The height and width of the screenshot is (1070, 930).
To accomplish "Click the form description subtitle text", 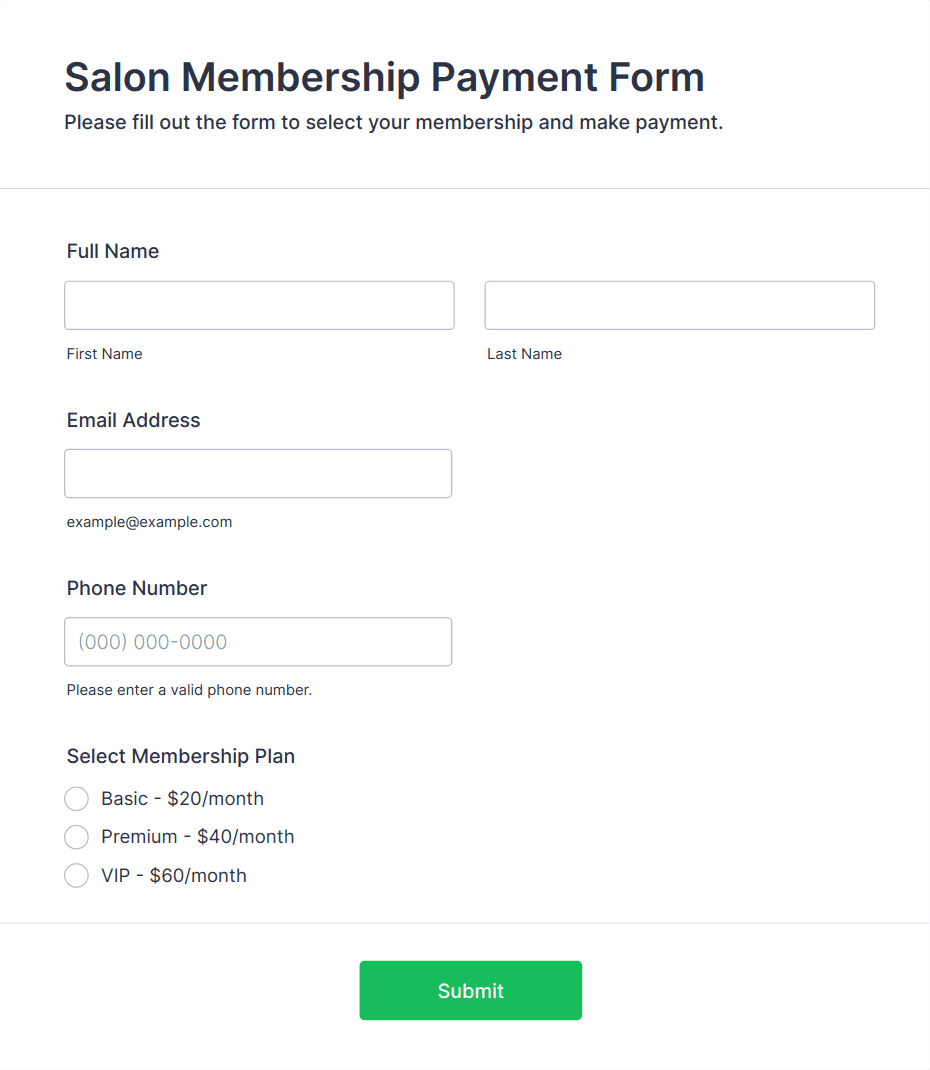I will (x=393, y=123).
